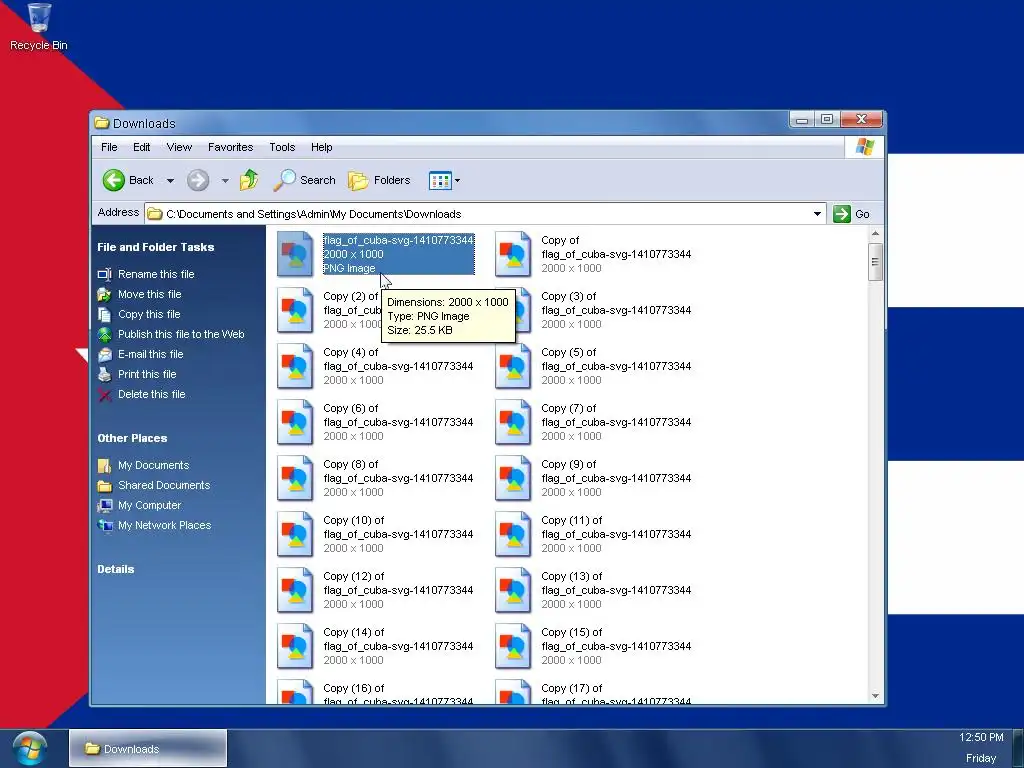Toggle the Folders pane
This screenshot has width=1024, height=768.
[379, 180]
